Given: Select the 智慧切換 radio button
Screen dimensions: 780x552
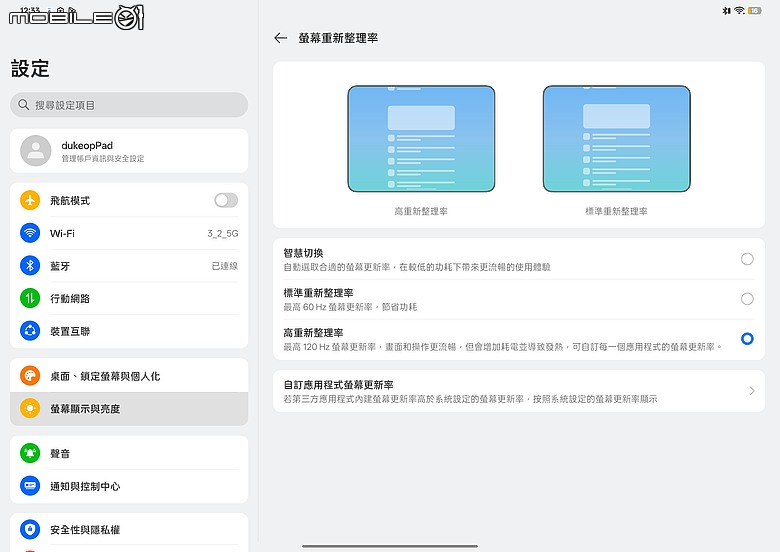Looking at the screenshot, I should [747, 259].
